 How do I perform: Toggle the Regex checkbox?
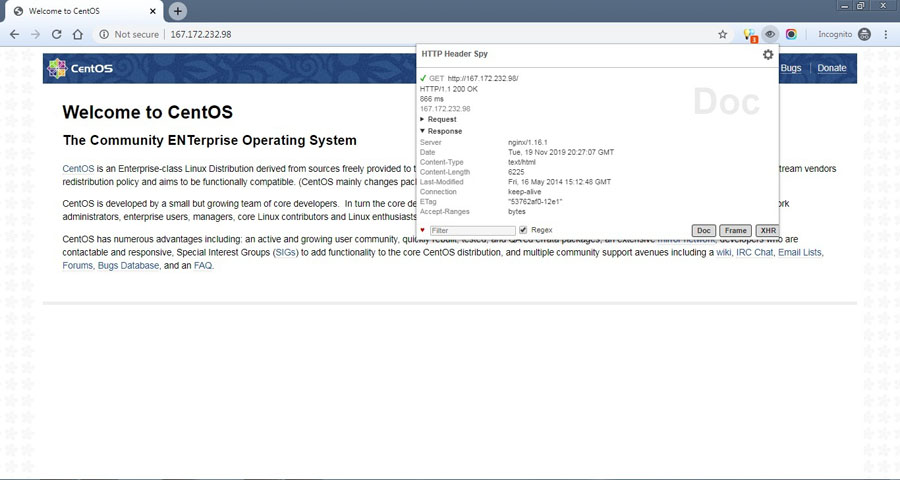(x=523, y=230)
